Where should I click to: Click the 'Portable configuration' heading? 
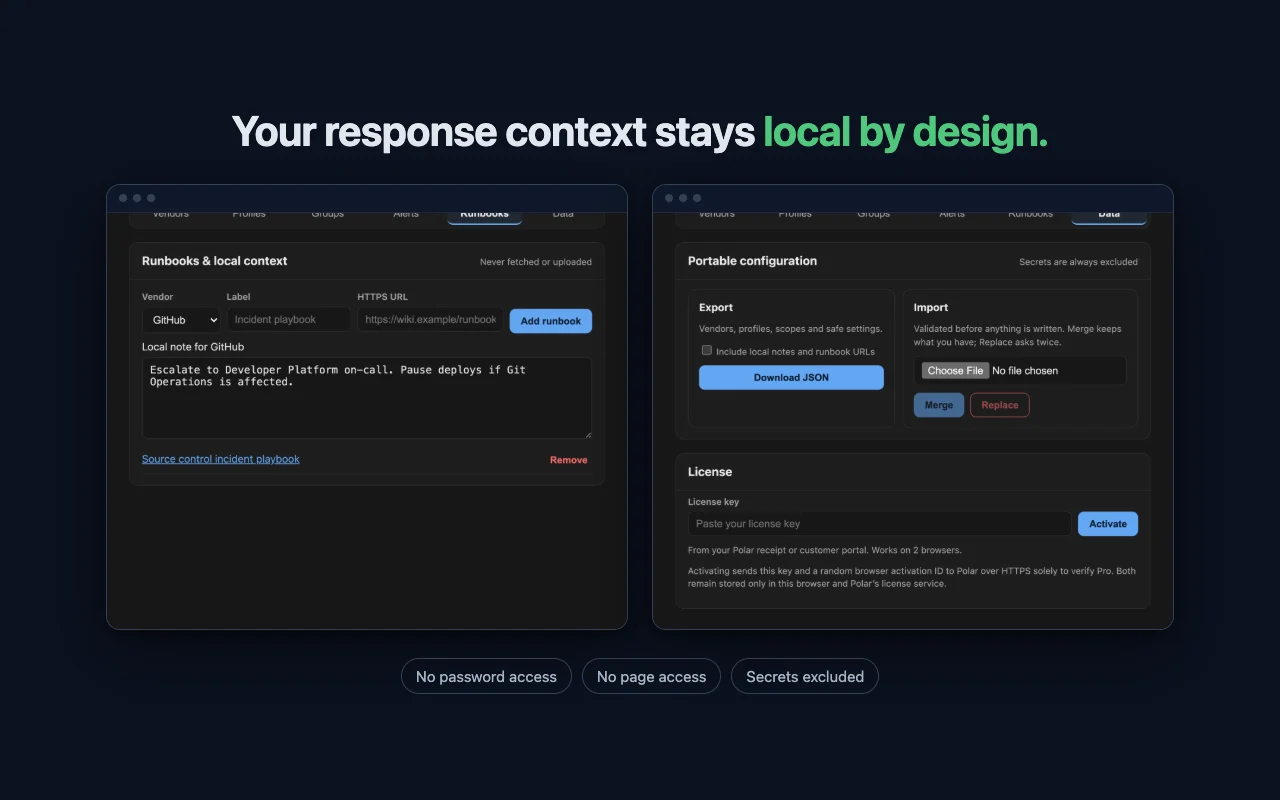[752, 261]
